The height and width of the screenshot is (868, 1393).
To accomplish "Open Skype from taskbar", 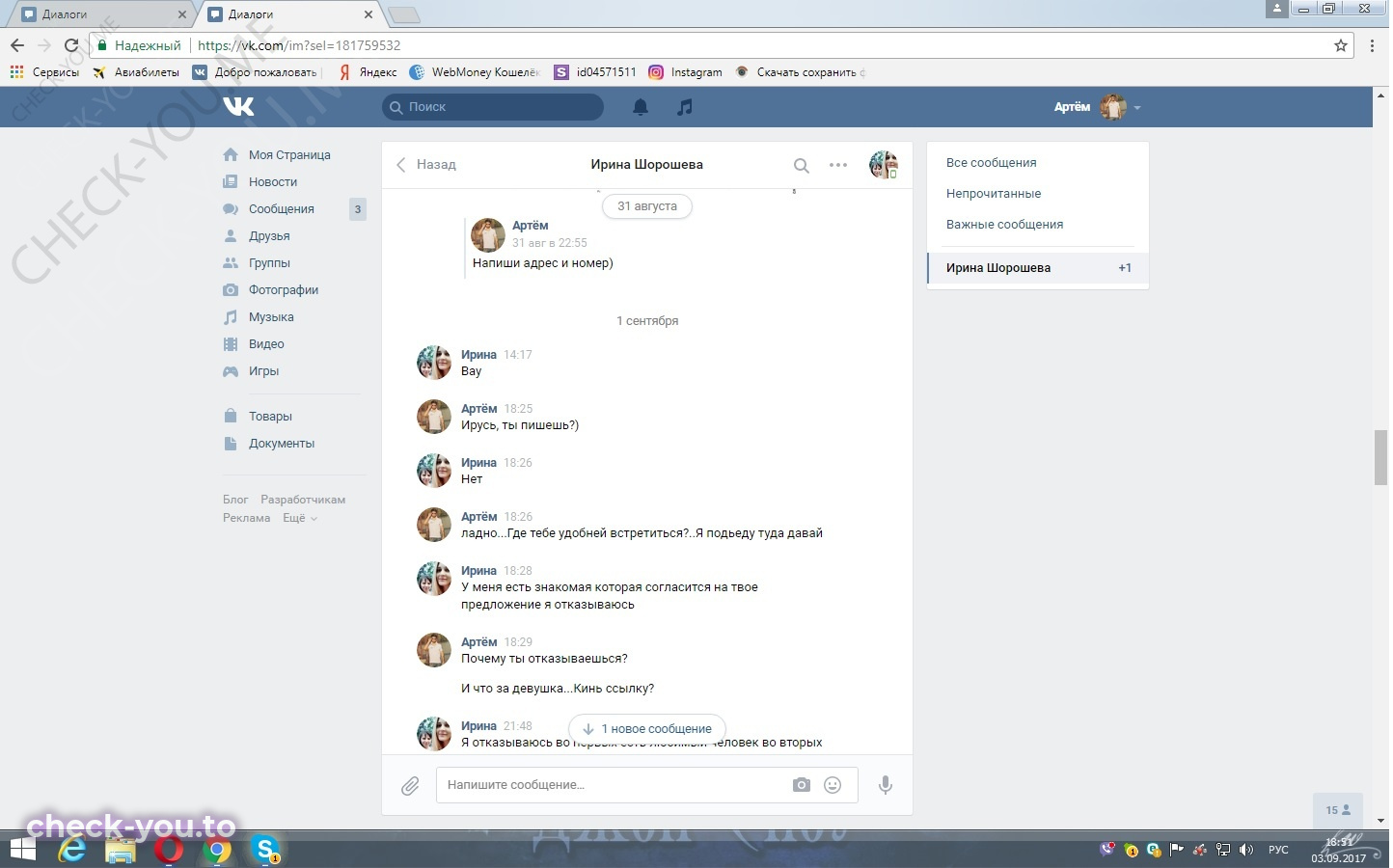I will [264, 851].
